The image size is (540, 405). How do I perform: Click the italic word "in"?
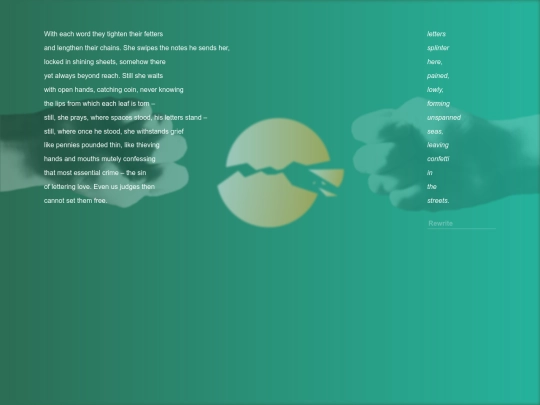[x=429, y=173]
